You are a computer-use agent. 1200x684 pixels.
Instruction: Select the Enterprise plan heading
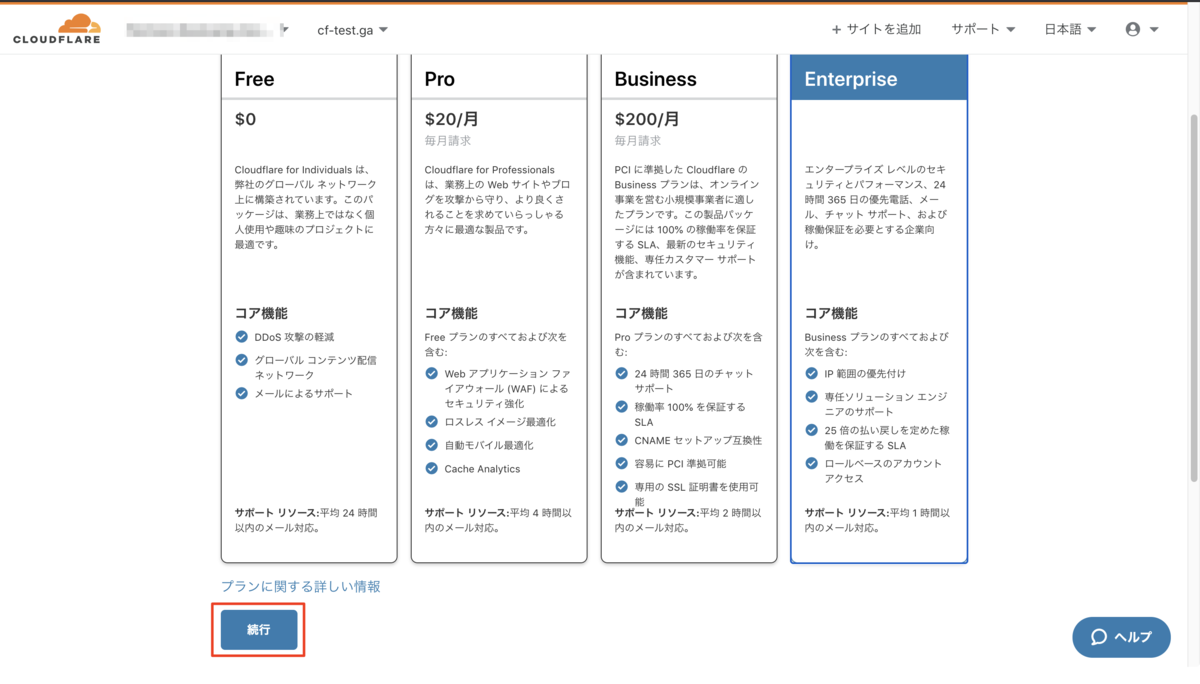(x=851, y=79)
